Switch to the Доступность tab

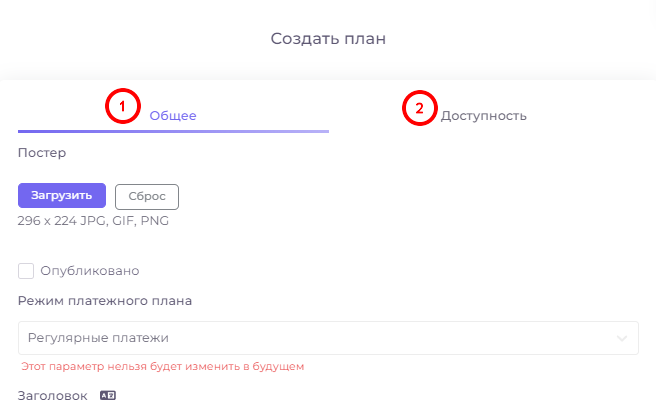484,116
